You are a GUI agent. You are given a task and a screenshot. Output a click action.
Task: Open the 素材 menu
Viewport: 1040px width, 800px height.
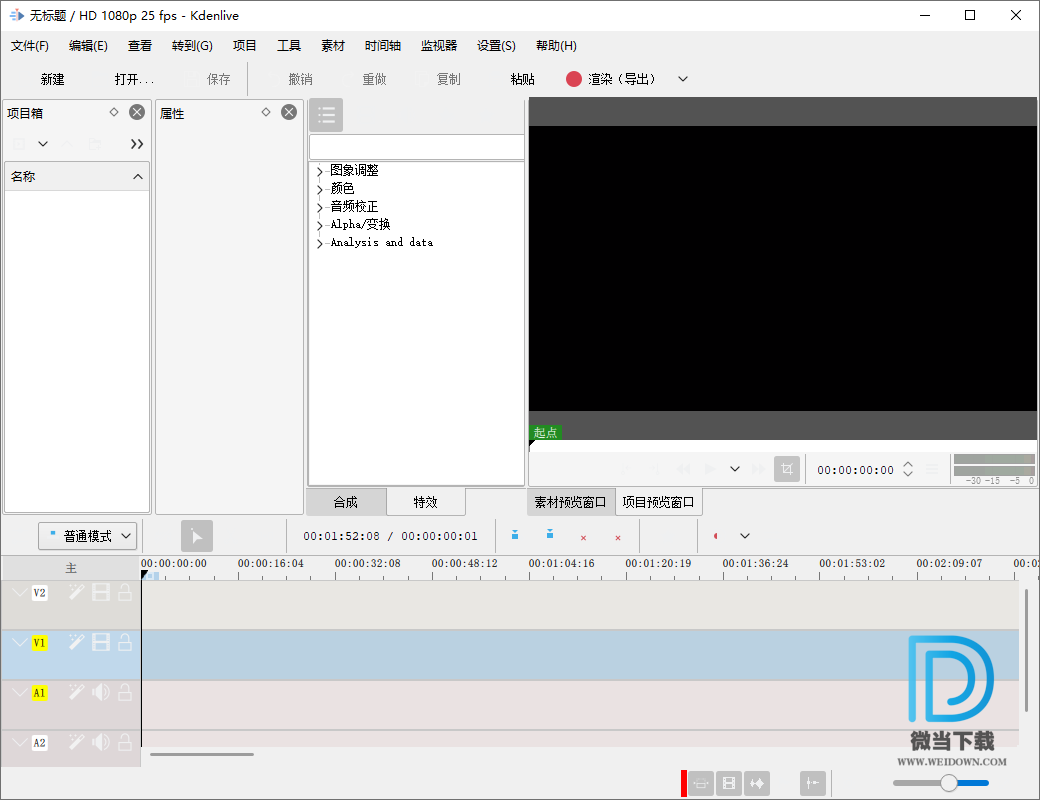(x=333, y=46)
